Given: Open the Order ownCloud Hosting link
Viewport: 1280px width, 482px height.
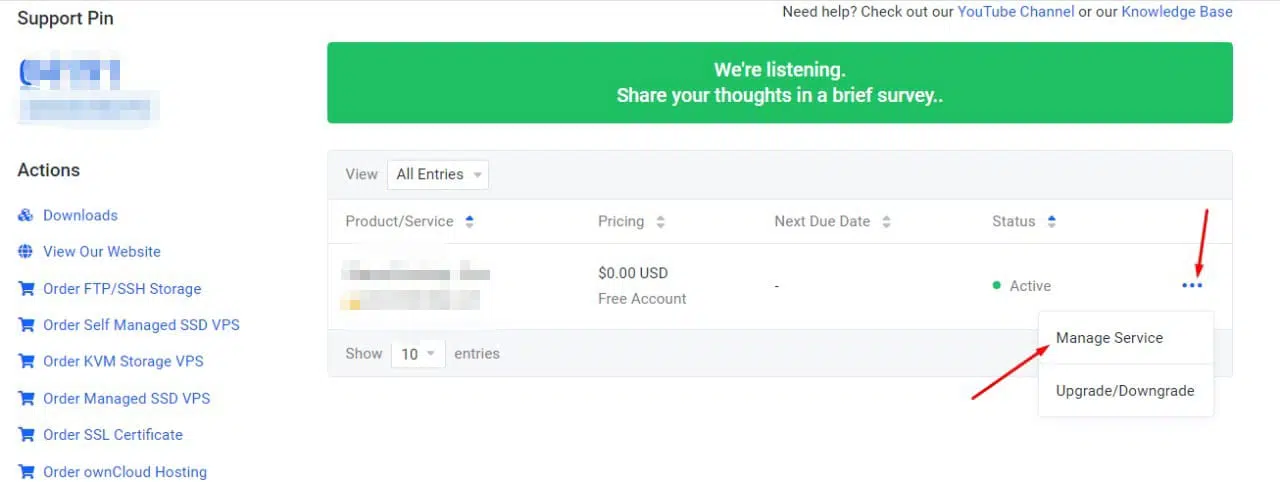Looking at the screenshot, I should point(125,472).
